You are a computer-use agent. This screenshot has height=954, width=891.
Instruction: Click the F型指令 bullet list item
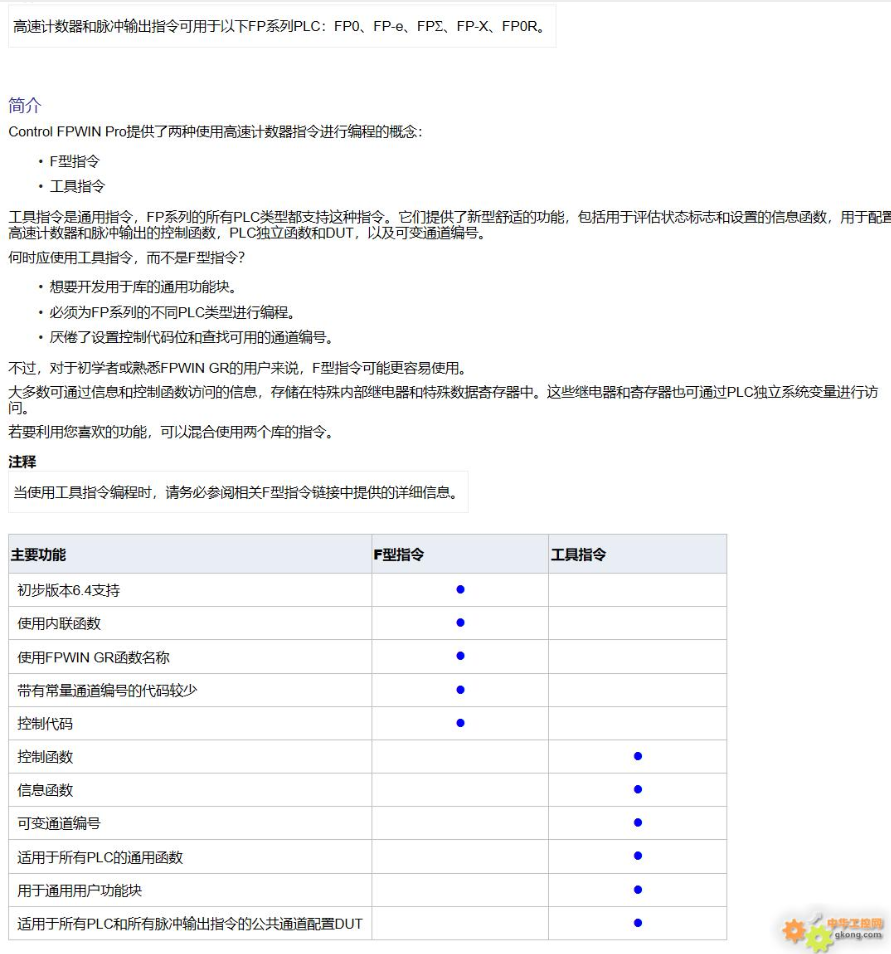tap(75, 161)
